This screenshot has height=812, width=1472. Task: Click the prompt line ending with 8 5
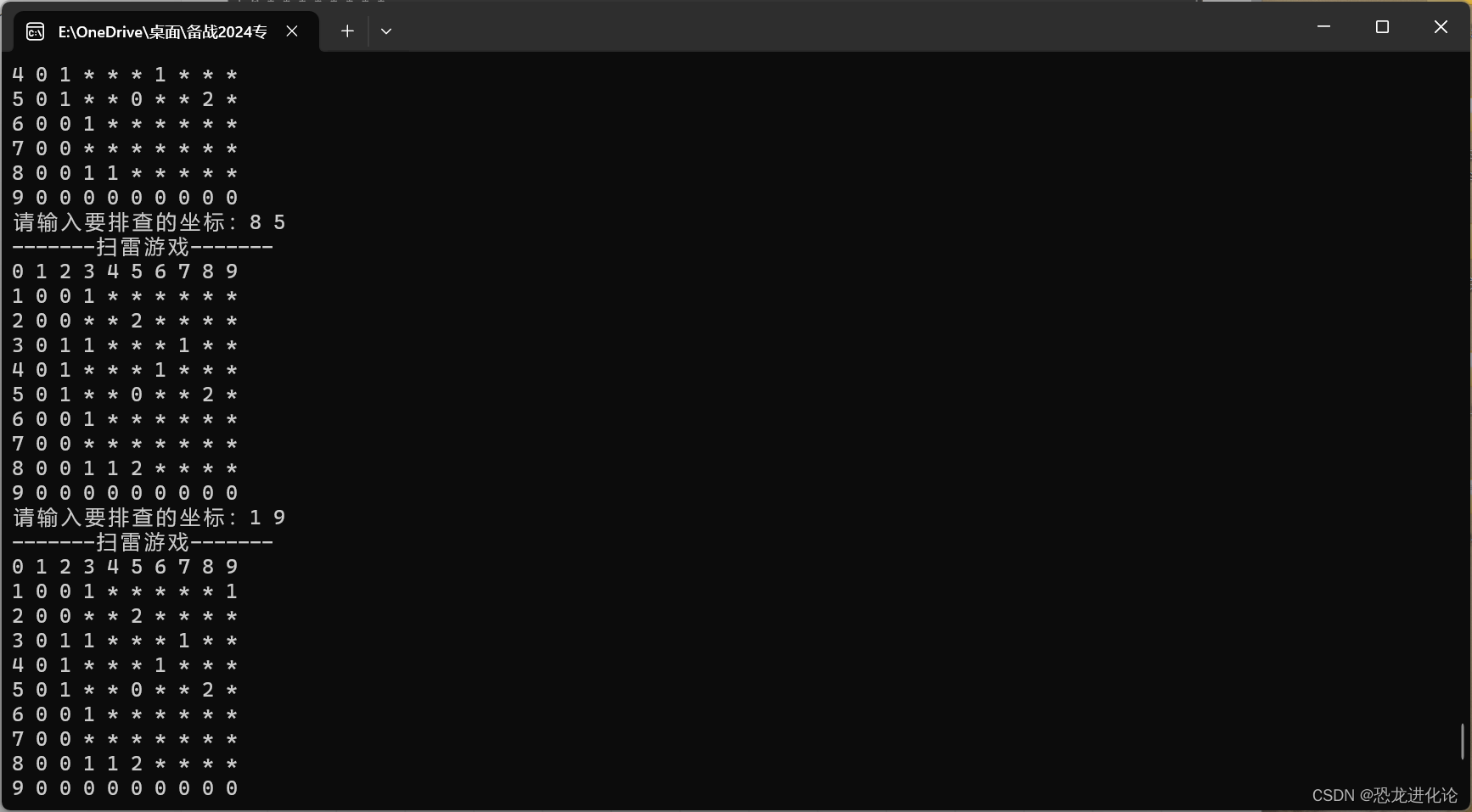(149, 222)
